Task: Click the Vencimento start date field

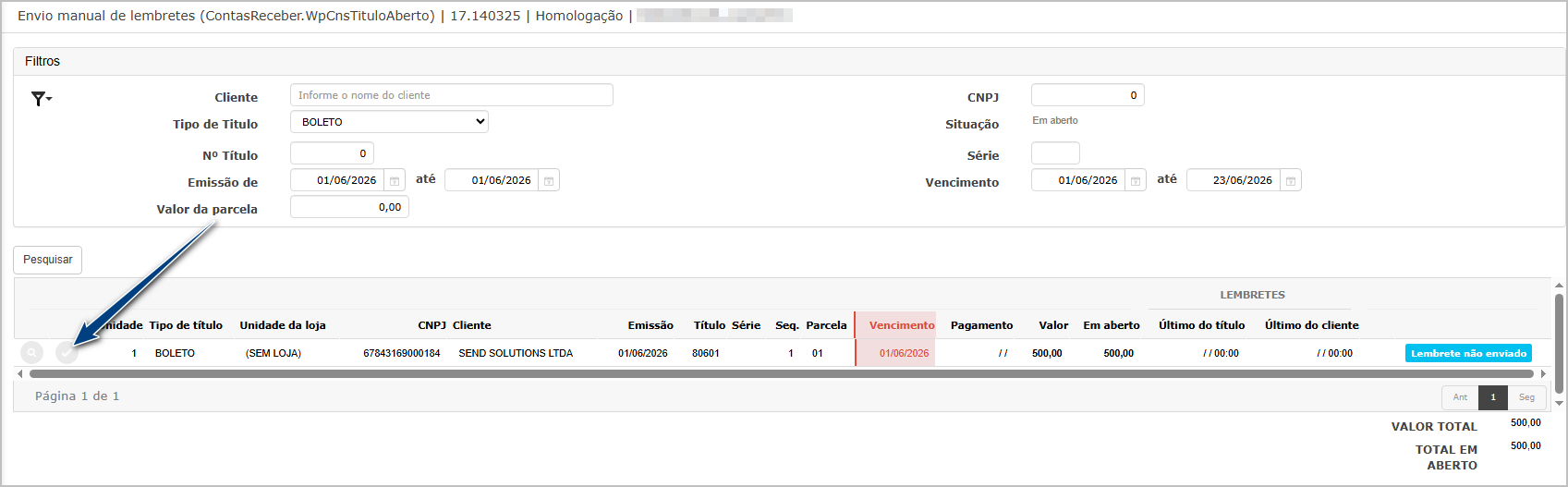Action: click(x=1078, y=180)
